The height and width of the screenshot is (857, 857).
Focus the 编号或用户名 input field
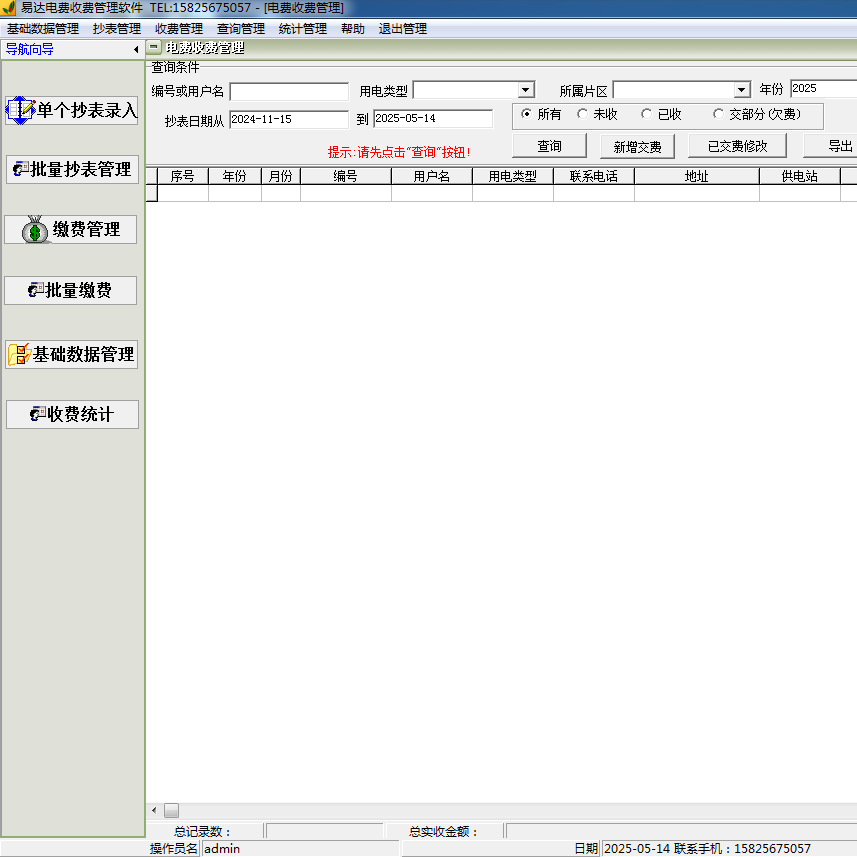pyautogui.click(x=289, y=91)
